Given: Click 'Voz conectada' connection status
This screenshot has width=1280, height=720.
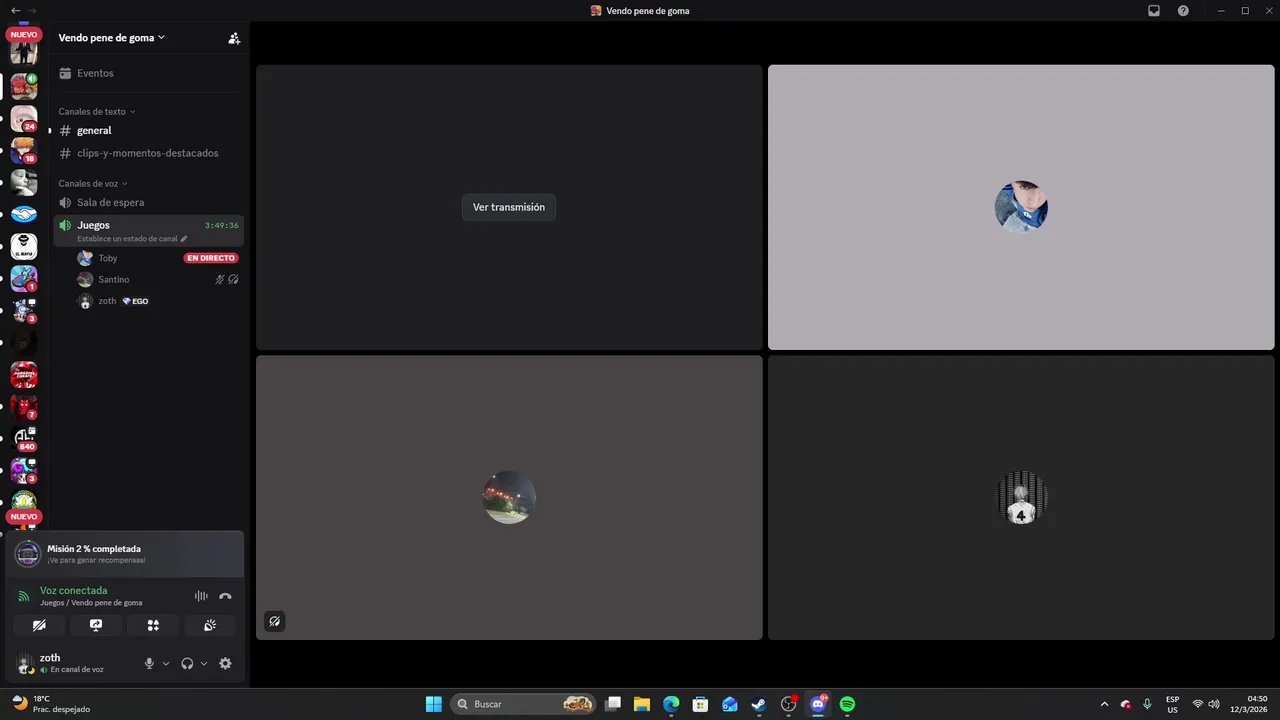Looking at the screenshot, I should (73, 590).
